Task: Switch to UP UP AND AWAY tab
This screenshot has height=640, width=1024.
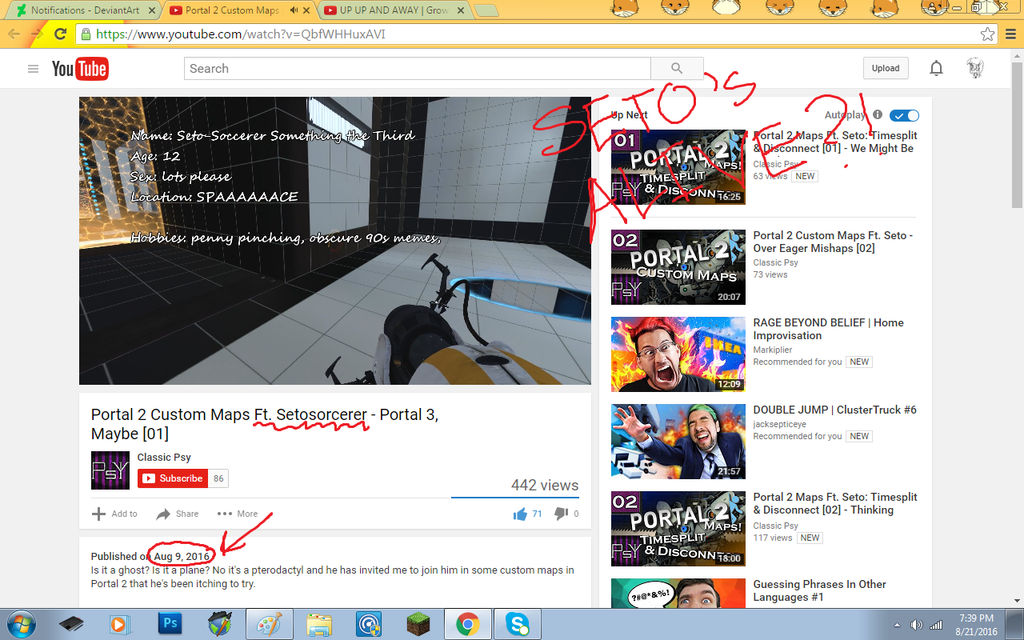Action: click(394, 10)
